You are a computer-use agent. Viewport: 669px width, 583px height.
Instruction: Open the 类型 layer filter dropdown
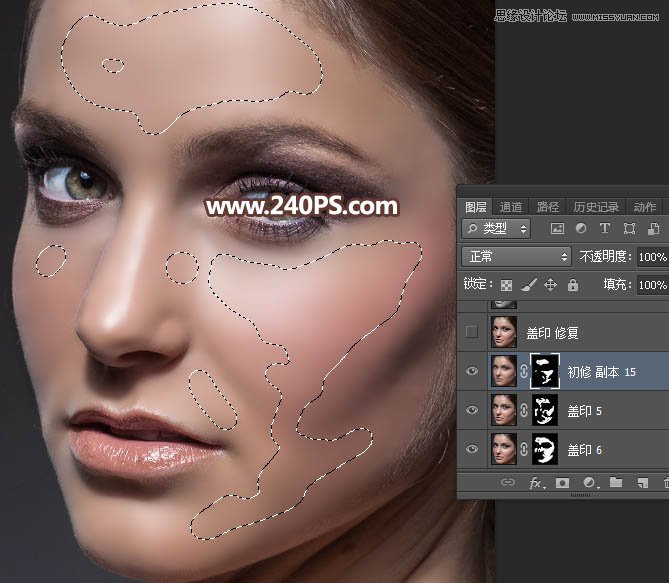tap(496, 229)
